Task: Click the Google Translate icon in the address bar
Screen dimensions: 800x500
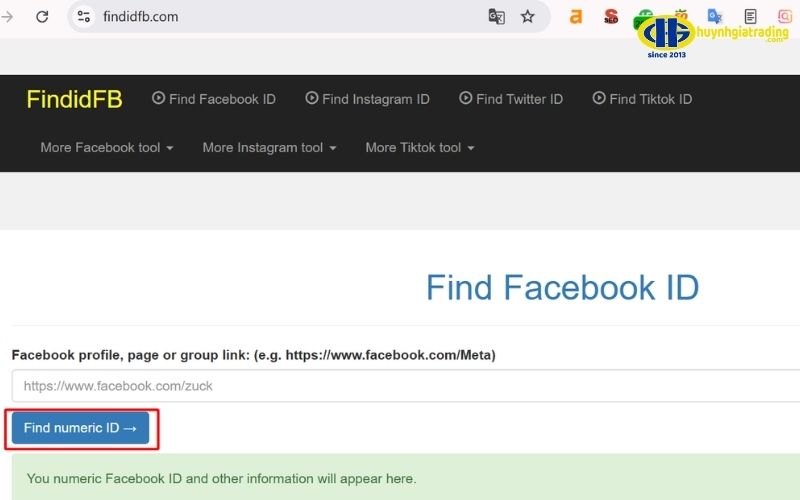Action: tap(496, 17)
